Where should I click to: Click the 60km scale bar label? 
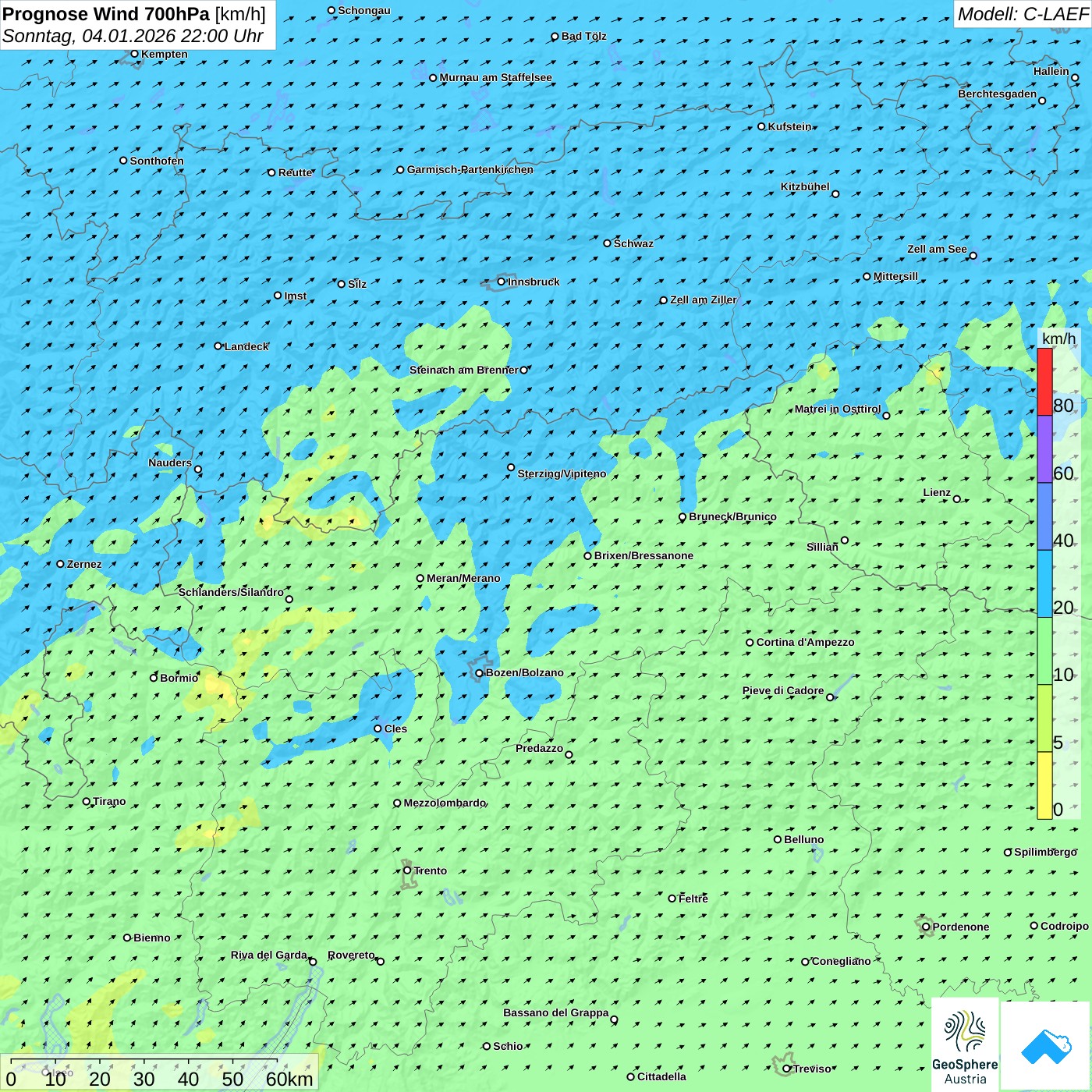pyautogui.click(x=289, y=1079)
